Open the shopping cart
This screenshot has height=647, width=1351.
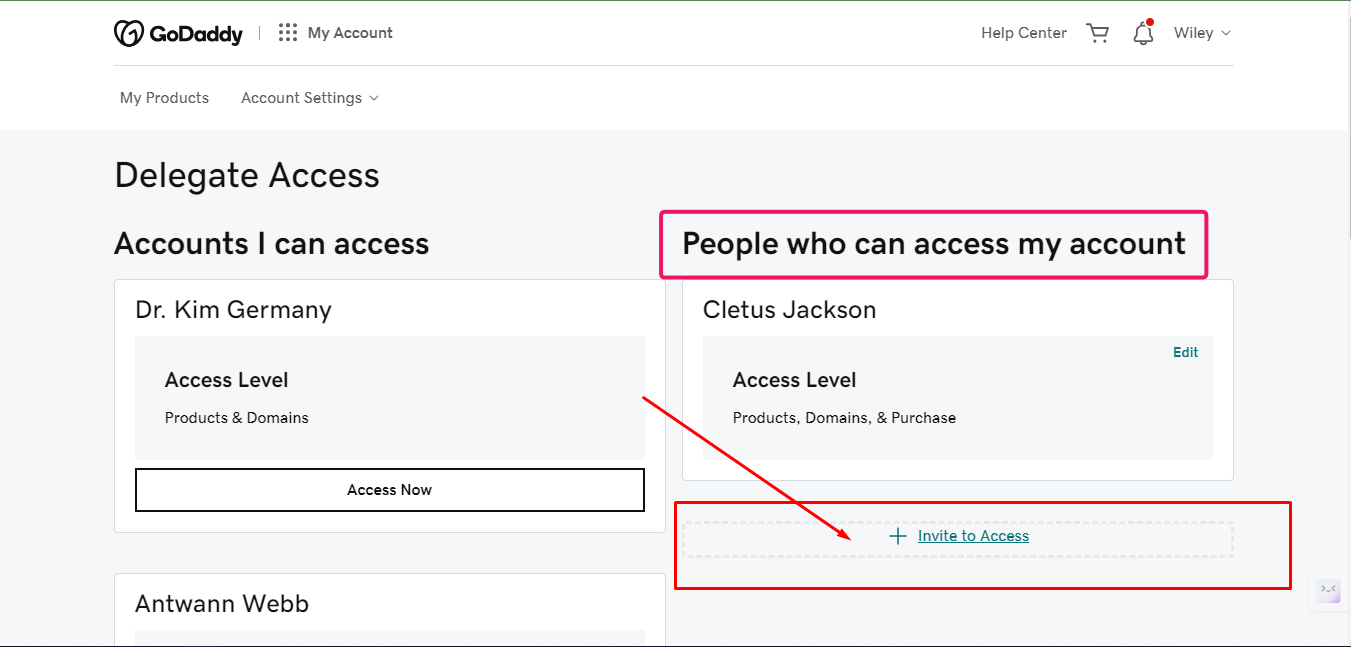tap(1098, 33)
